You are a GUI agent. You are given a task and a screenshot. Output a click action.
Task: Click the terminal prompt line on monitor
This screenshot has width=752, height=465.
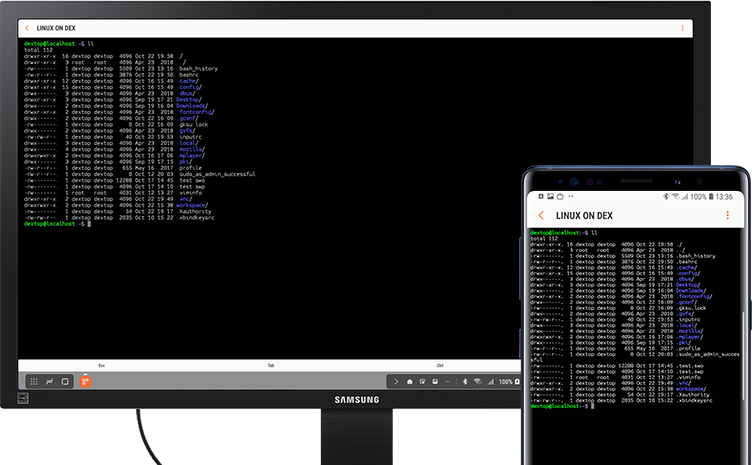[x=58, y=224]
